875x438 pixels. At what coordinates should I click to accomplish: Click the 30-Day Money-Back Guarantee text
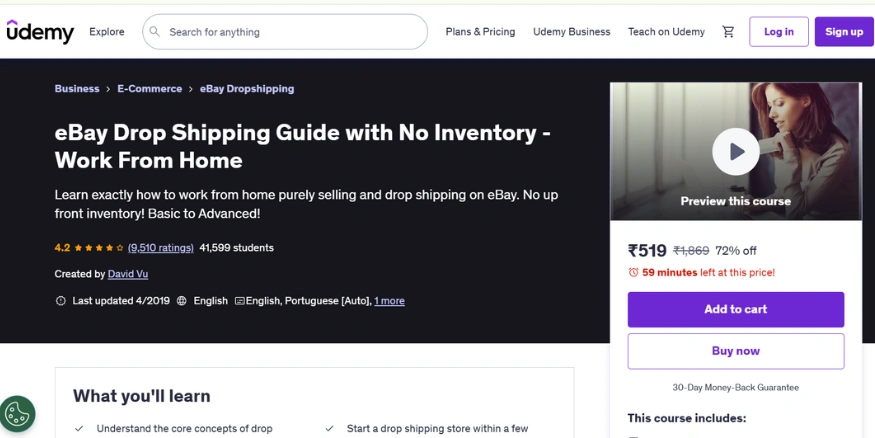pyautogui.click(x=735, y=387)
